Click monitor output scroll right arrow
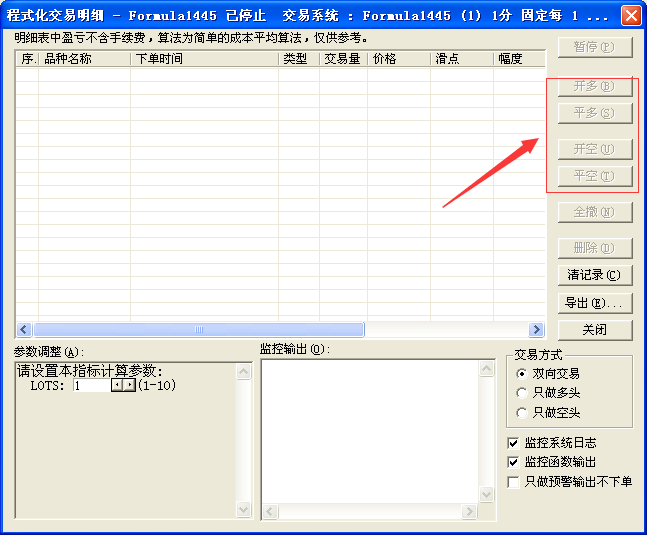 (x=469, y=511)
